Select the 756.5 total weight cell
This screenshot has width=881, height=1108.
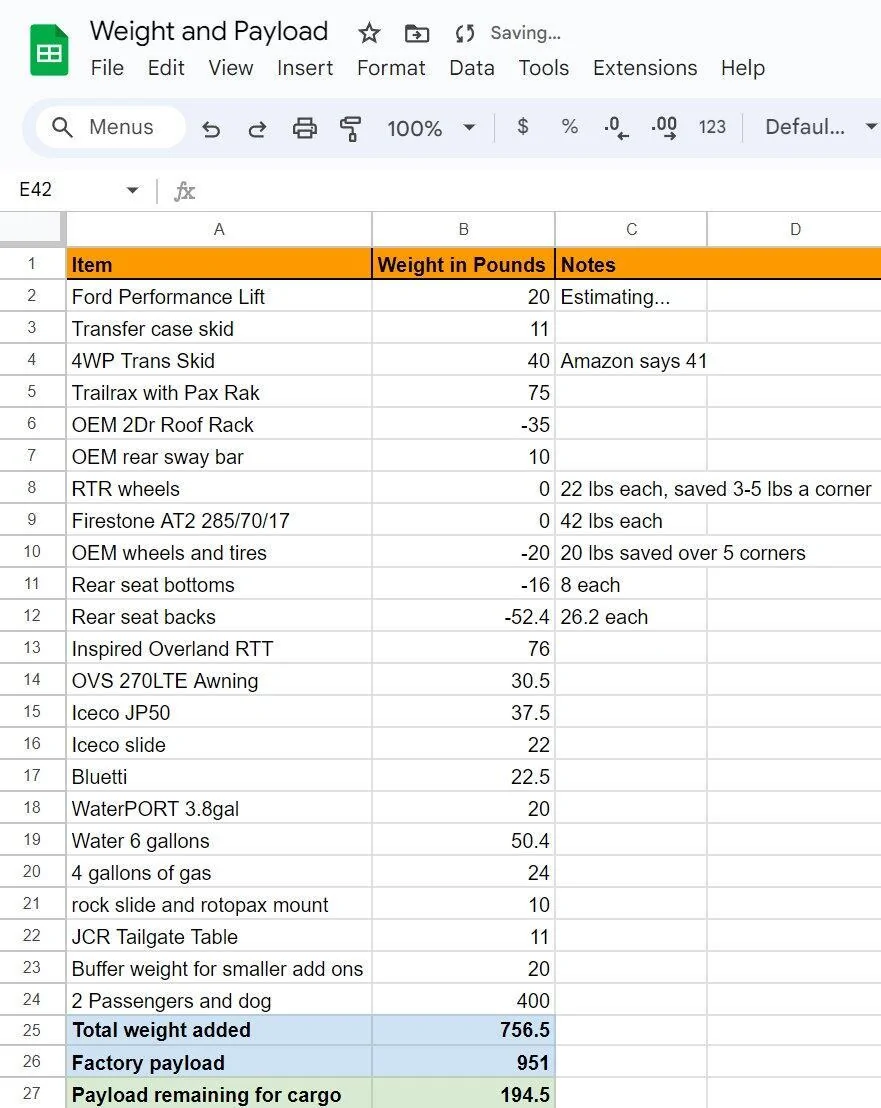pyautogui.click(x=463, y=1030)
